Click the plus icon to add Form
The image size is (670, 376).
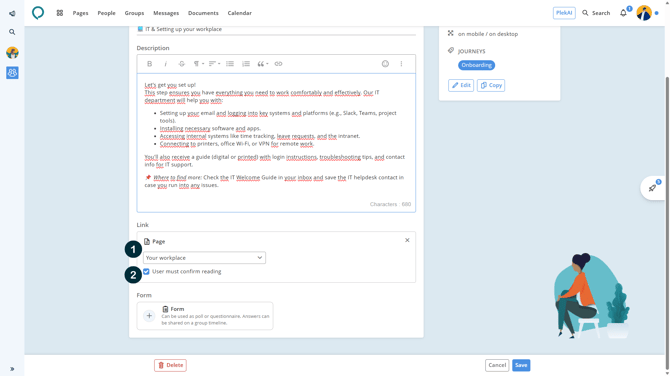pos(149,316)
